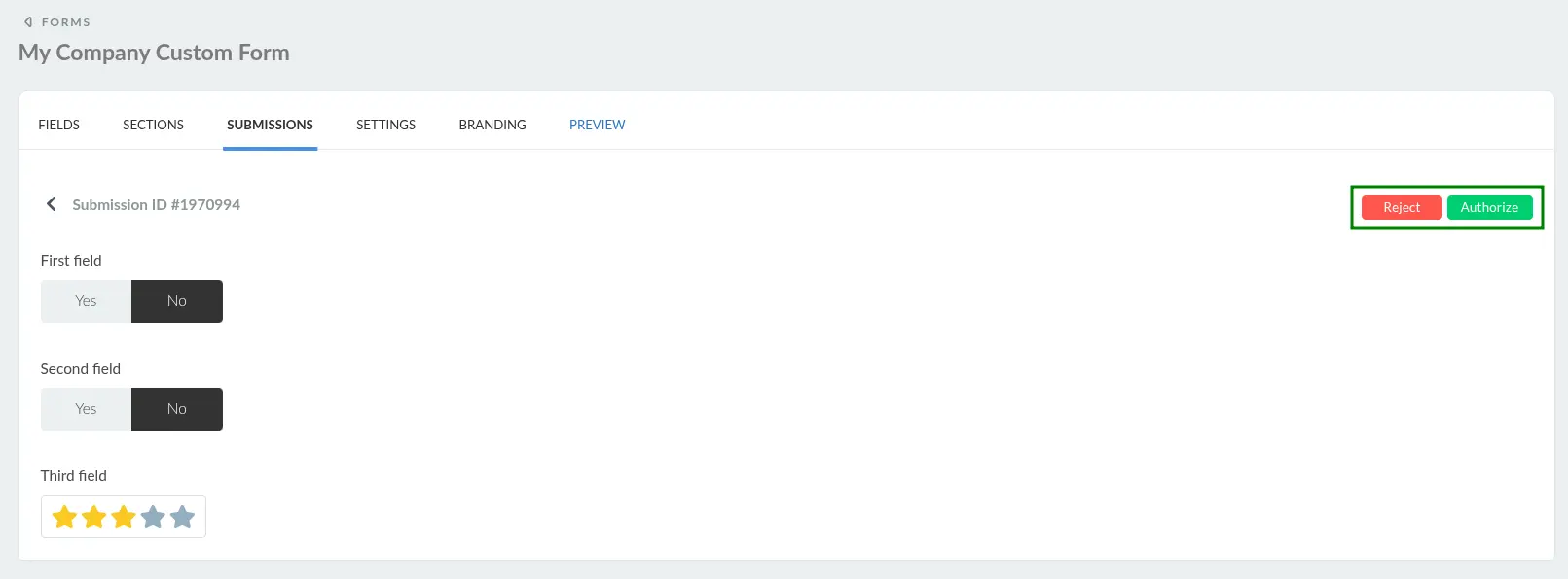Select Yes for First field

(86, 302)
